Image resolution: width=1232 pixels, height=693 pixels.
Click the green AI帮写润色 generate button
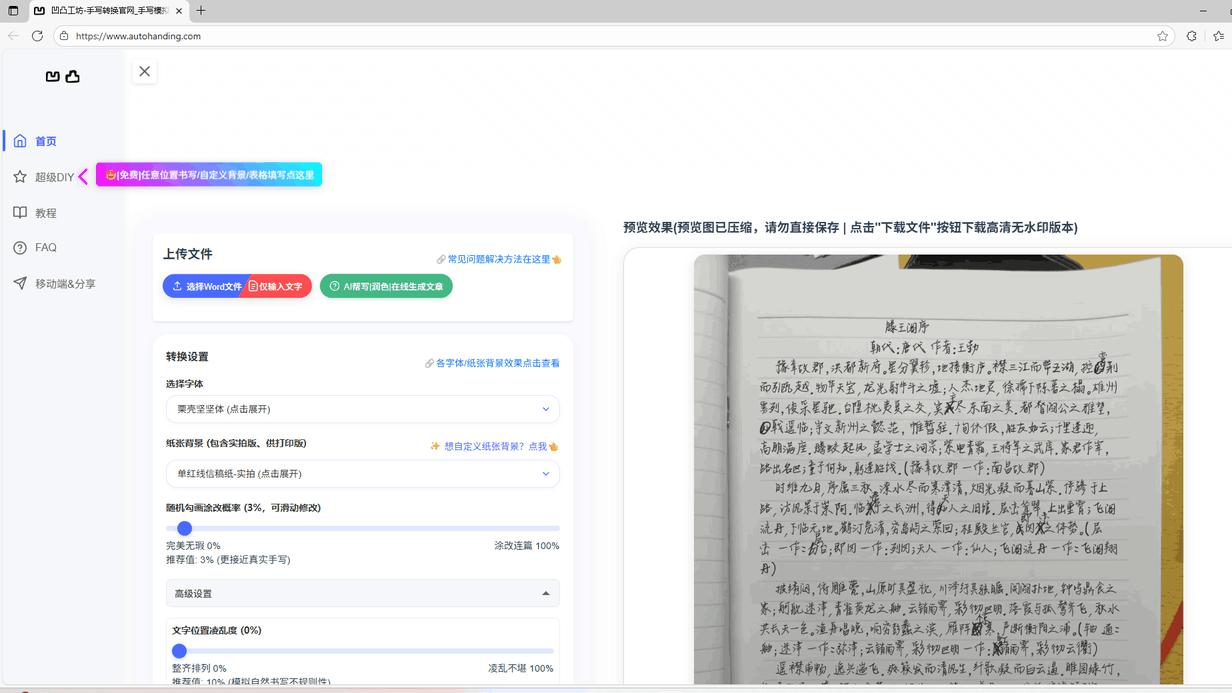point(386,286)
